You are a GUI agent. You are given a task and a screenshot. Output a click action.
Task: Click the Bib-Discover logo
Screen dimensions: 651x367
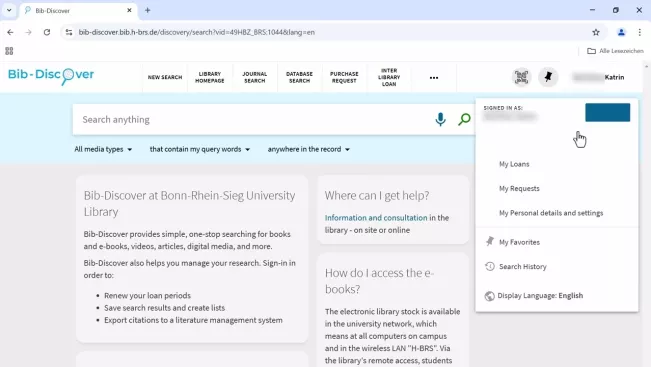click(x=51, y=76)
